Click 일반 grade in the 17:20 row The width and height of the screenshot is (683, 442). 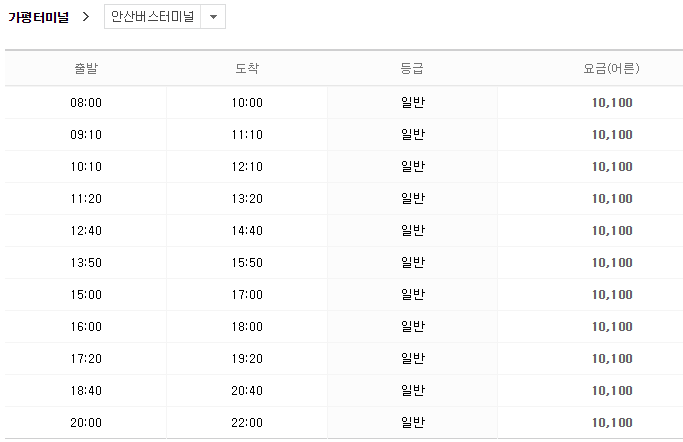[x=413, y=358]
